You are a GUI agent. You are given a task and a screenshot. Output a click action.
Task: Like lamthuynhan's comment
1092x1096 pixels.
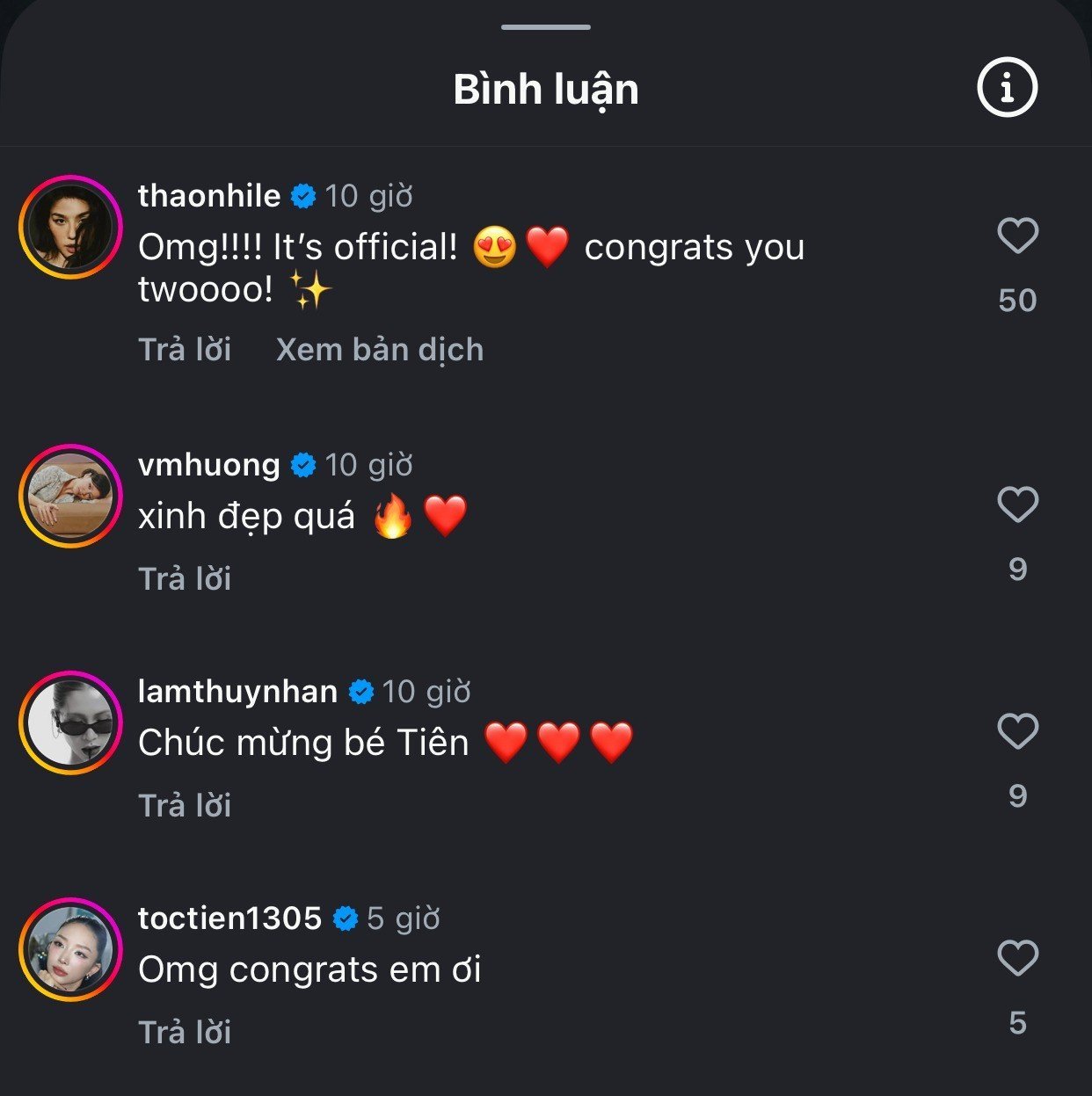1017,731
